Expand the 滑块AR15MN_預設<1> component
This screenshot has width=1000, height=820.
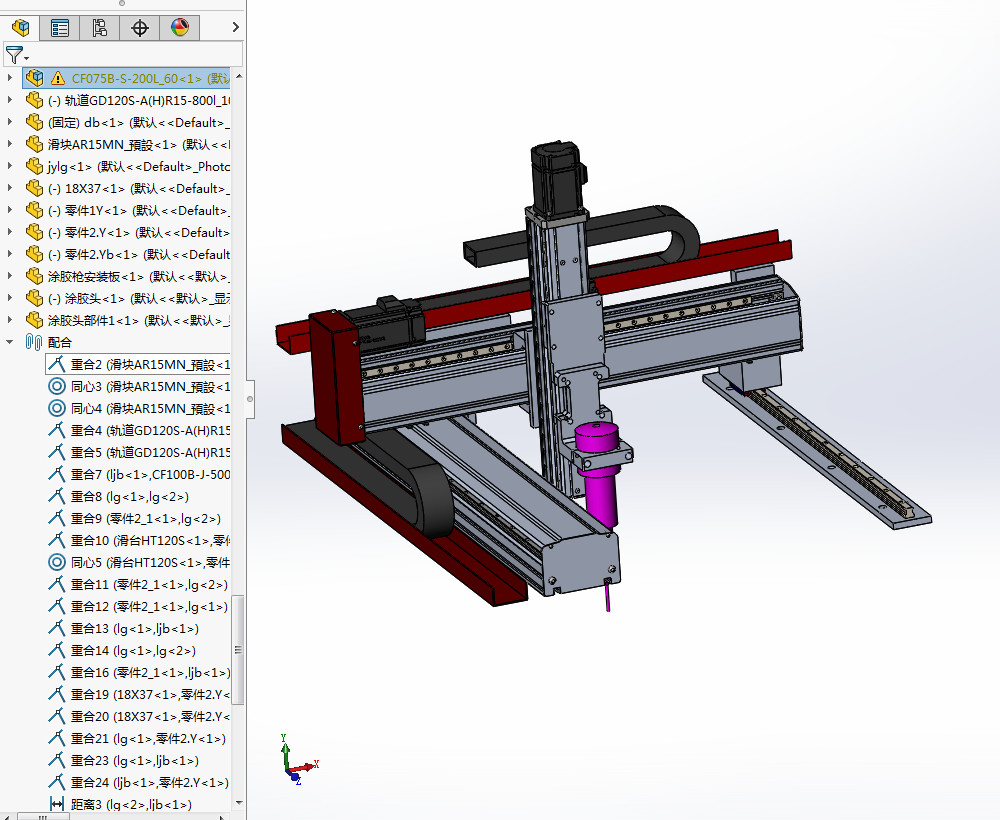point(9,144)
